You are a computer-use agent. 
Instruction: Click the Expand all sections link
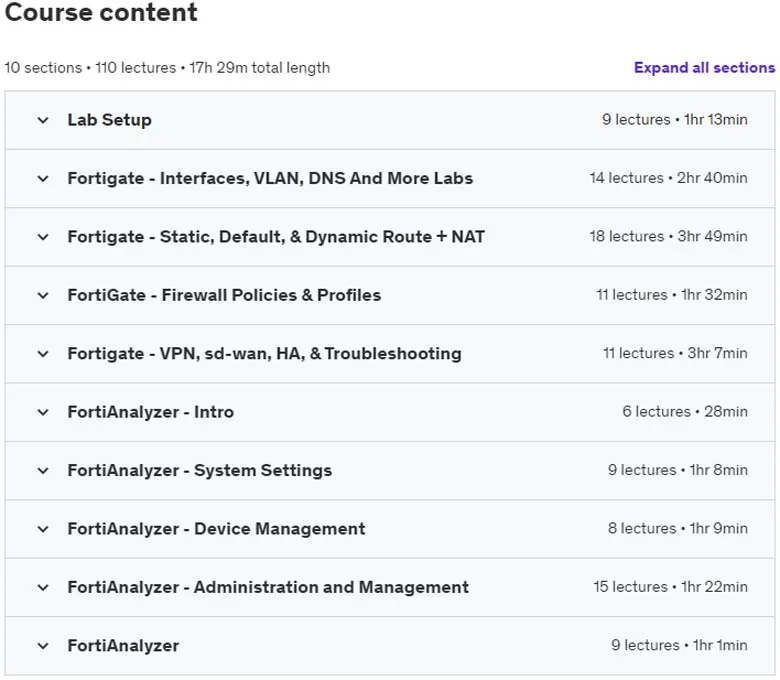pyautogui.click(x=704, y=68)
